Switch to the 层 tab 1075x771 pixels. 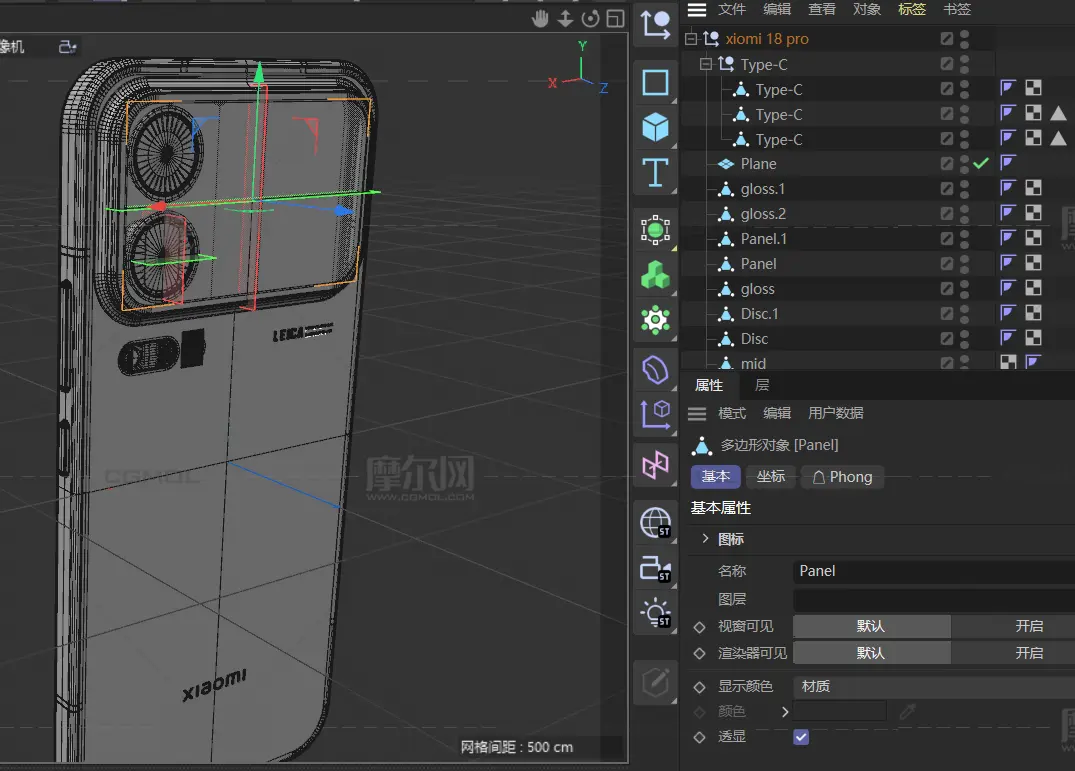[x=762, y=385]
